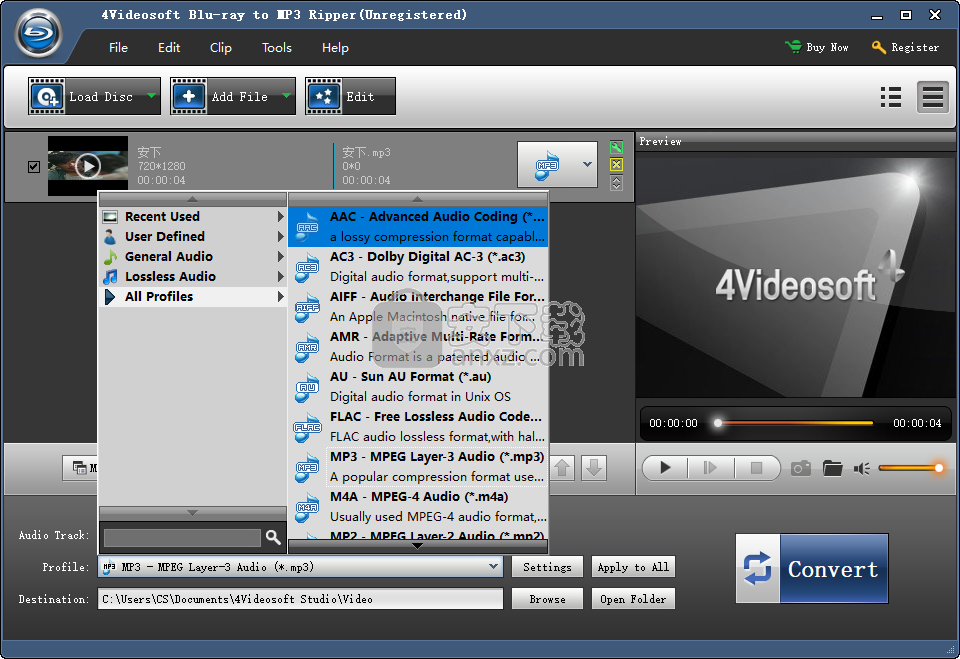
Task: Open the Load Disc dropdown arrow
Action: click(152, 96)
